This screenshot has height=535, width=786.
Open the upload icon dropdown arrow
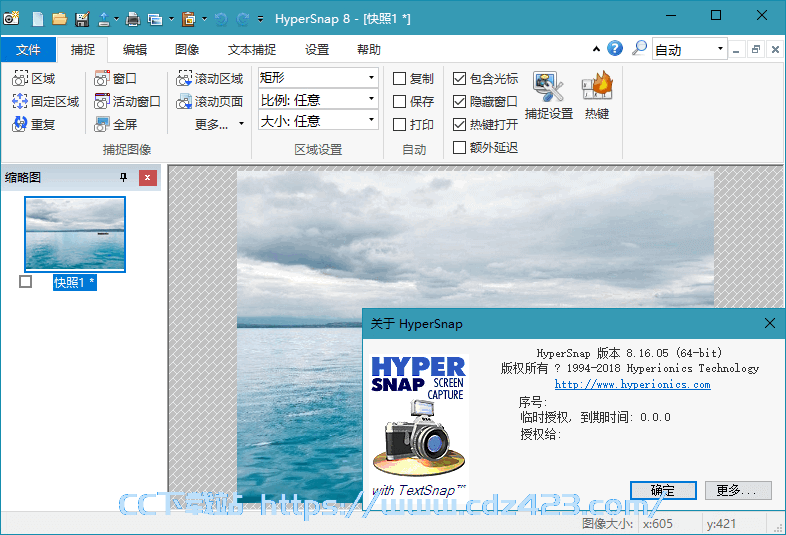coord(116,19)
